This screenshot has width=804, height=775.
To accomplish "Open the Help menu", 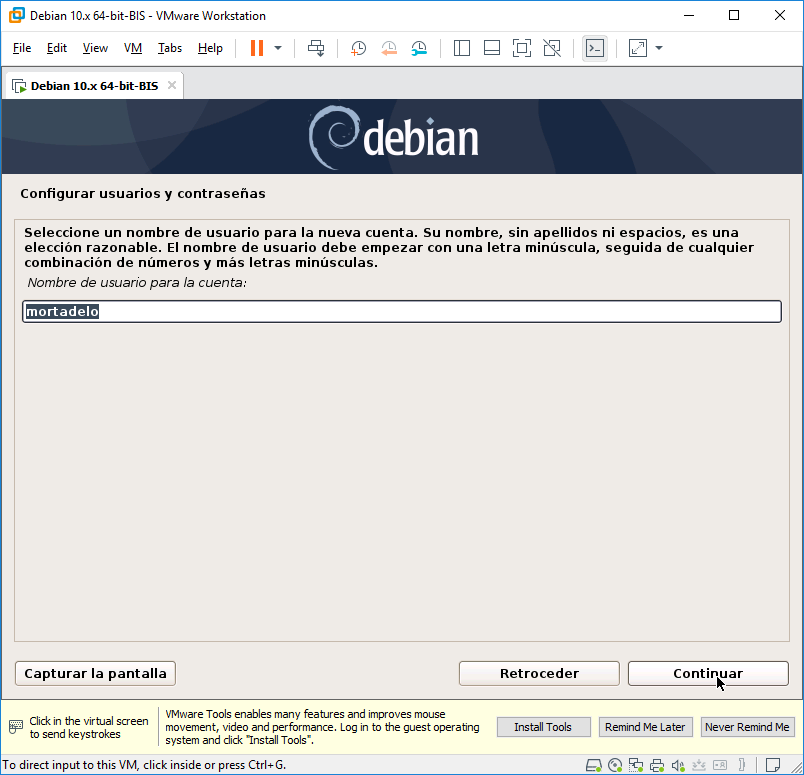I will (x=210, y=48).
